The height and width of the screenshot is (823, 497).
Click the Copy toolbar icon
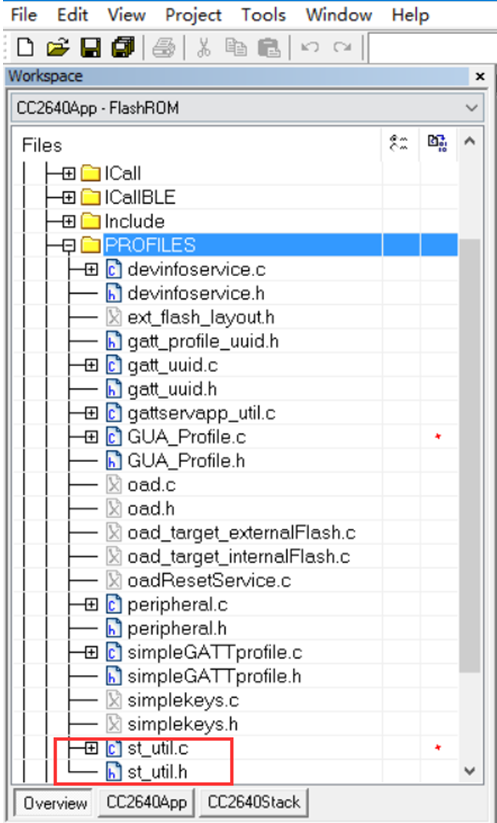coord(236,47)
